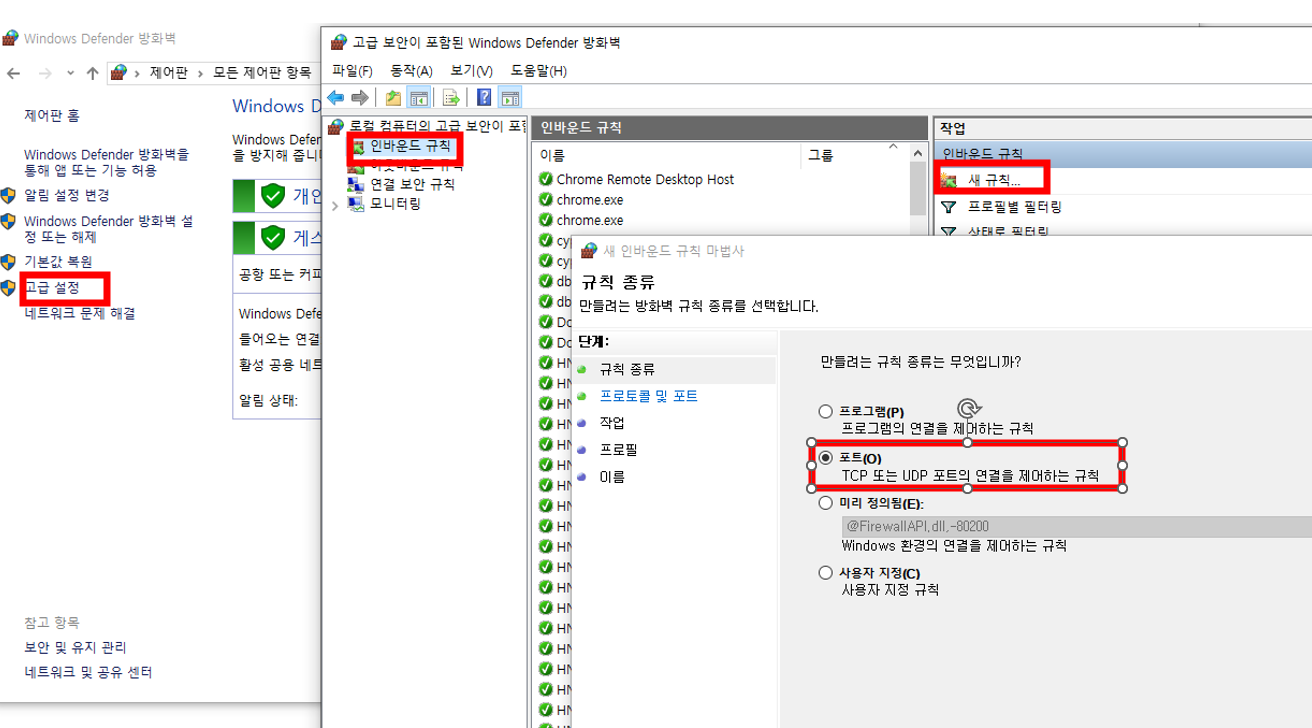
Task: Open the 도움말(H) menu
Action: point(538,71)
